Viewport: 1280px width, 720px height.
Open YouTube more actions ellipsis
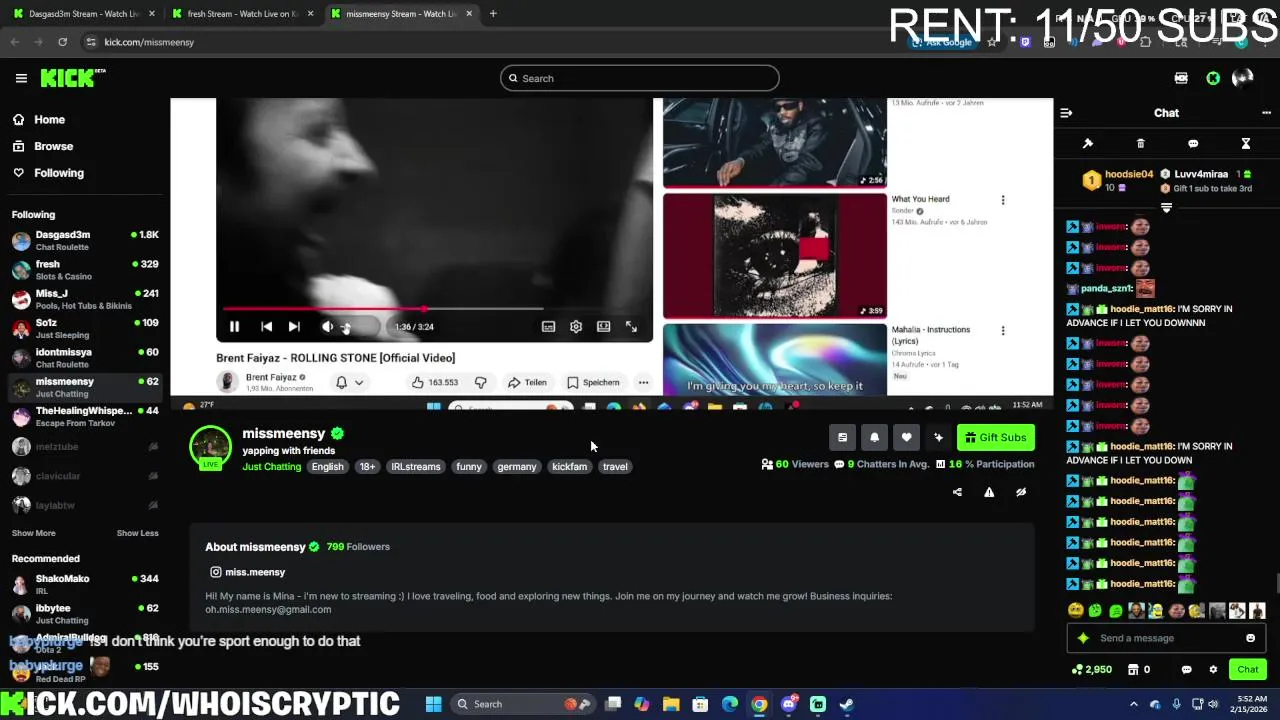point(644,382)
